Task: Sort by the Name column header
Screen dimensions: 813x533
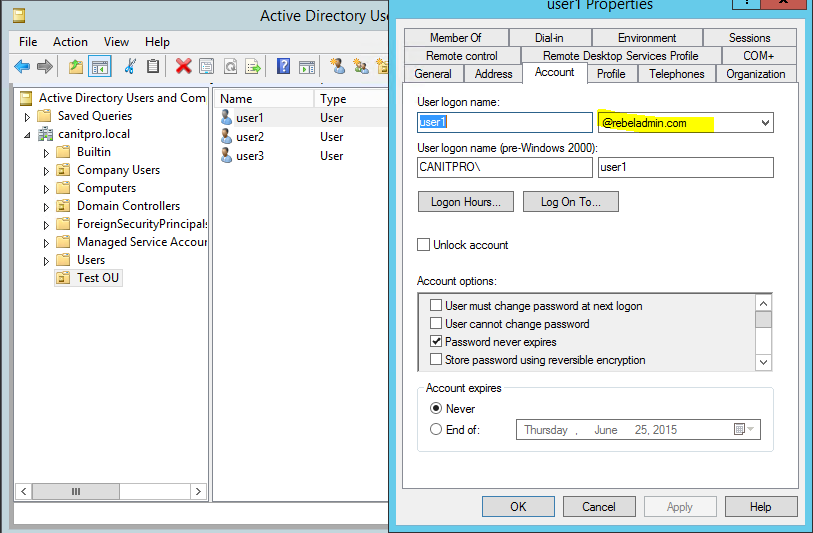Action: pos(264,99)
